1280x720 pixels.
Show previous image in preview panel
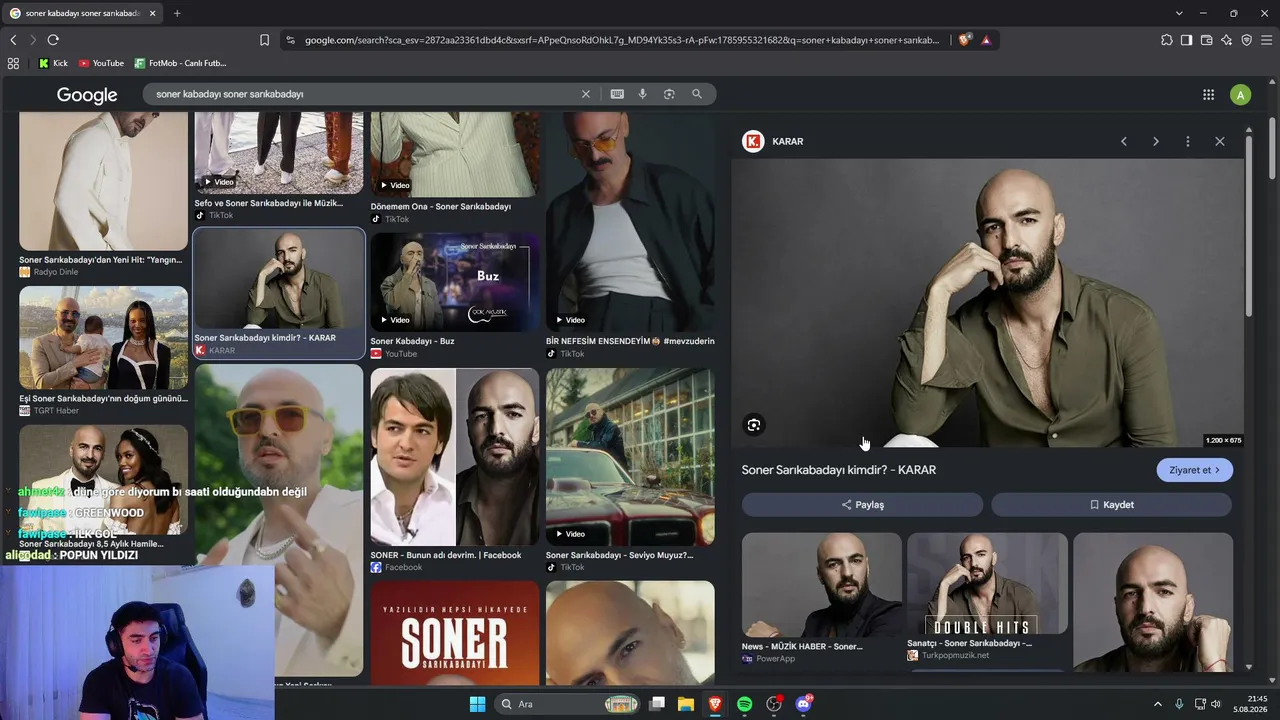(1124, 141)
